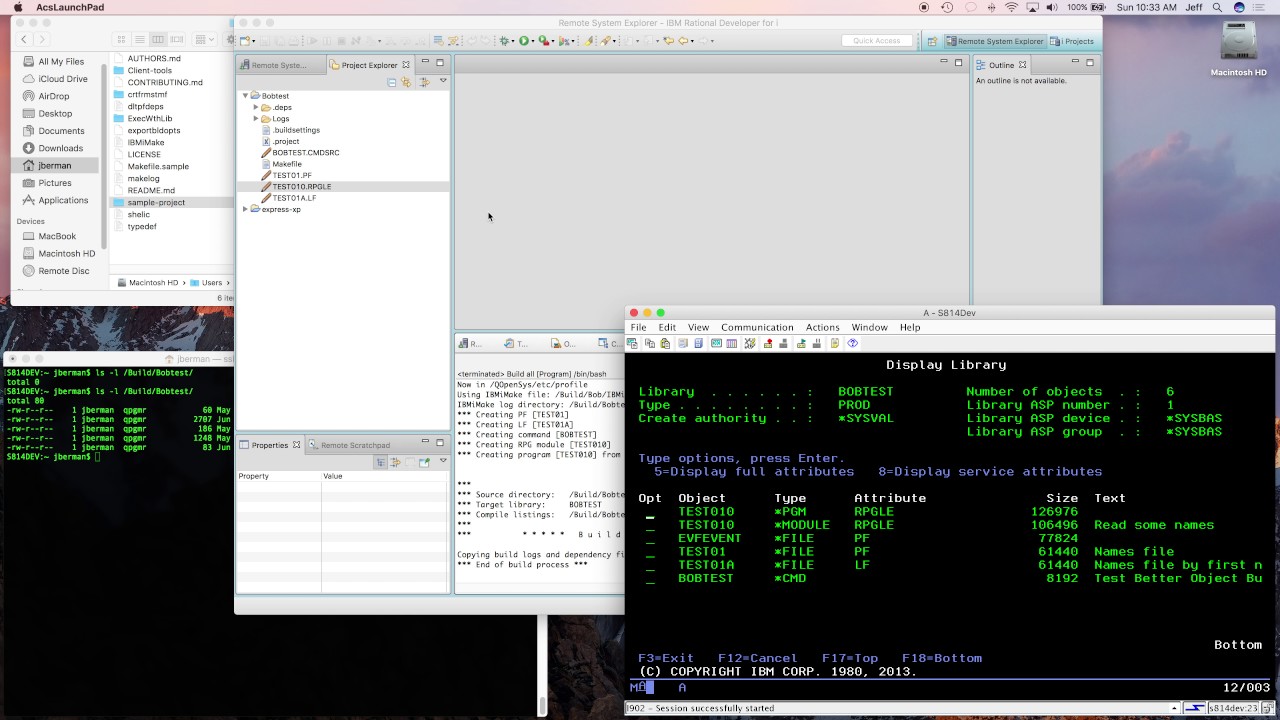Image resolution: width=1280 pixels, height=720 pixels.
Task: Select sample-project folder in Finder
Action: [x=156, y=202]
